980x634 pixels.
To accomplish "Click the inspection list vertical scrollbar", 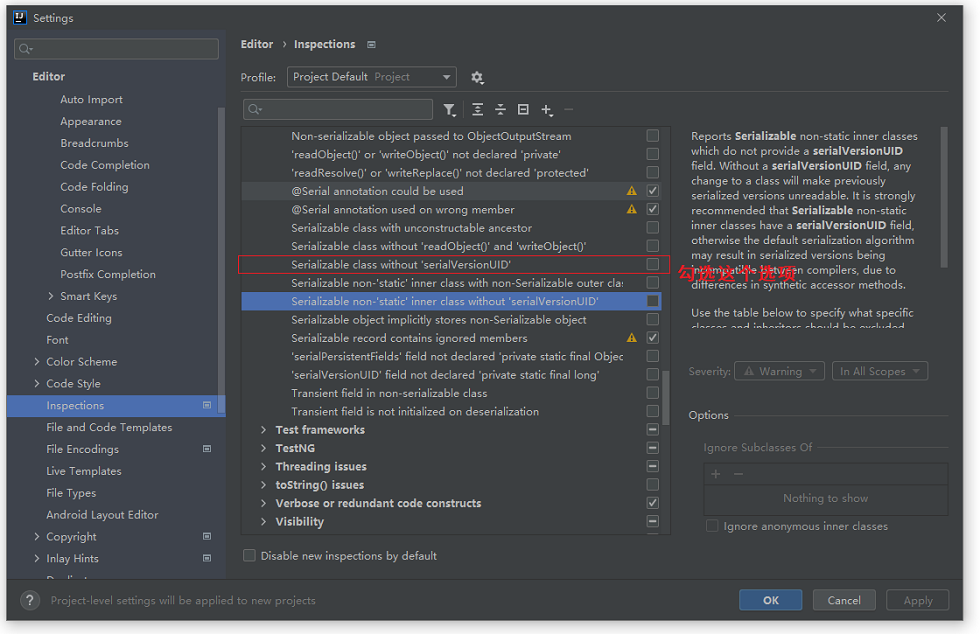I will pos(666,398).
